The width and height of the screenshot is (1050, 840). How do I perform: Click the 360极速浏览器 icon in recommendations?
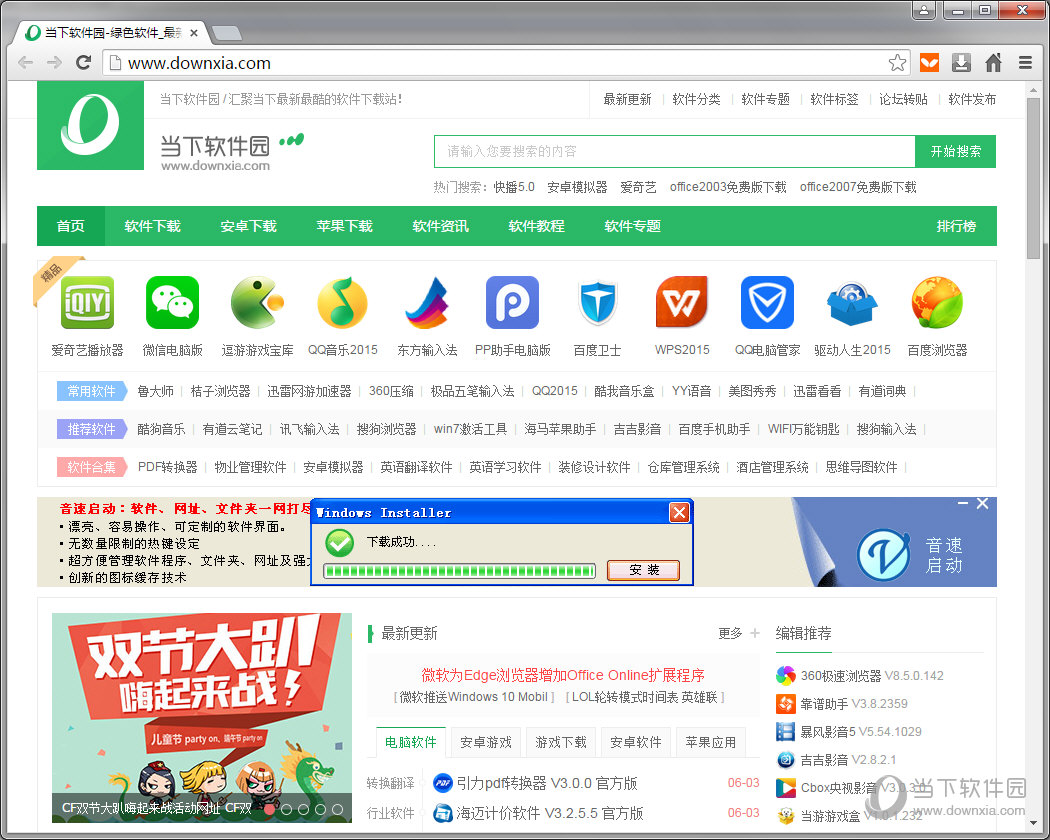(x=785, y=676)
